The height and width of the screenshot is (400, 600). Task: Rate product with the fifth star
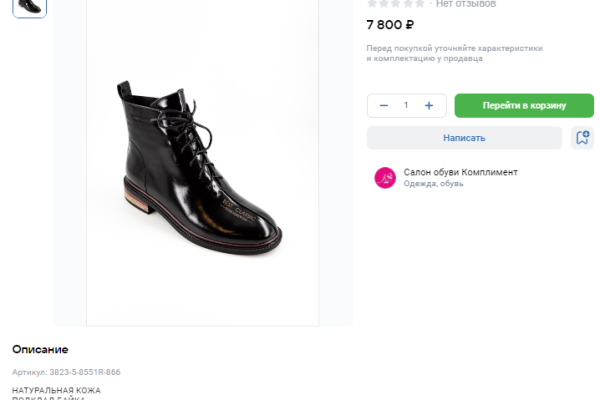click(x=420, y=4)
